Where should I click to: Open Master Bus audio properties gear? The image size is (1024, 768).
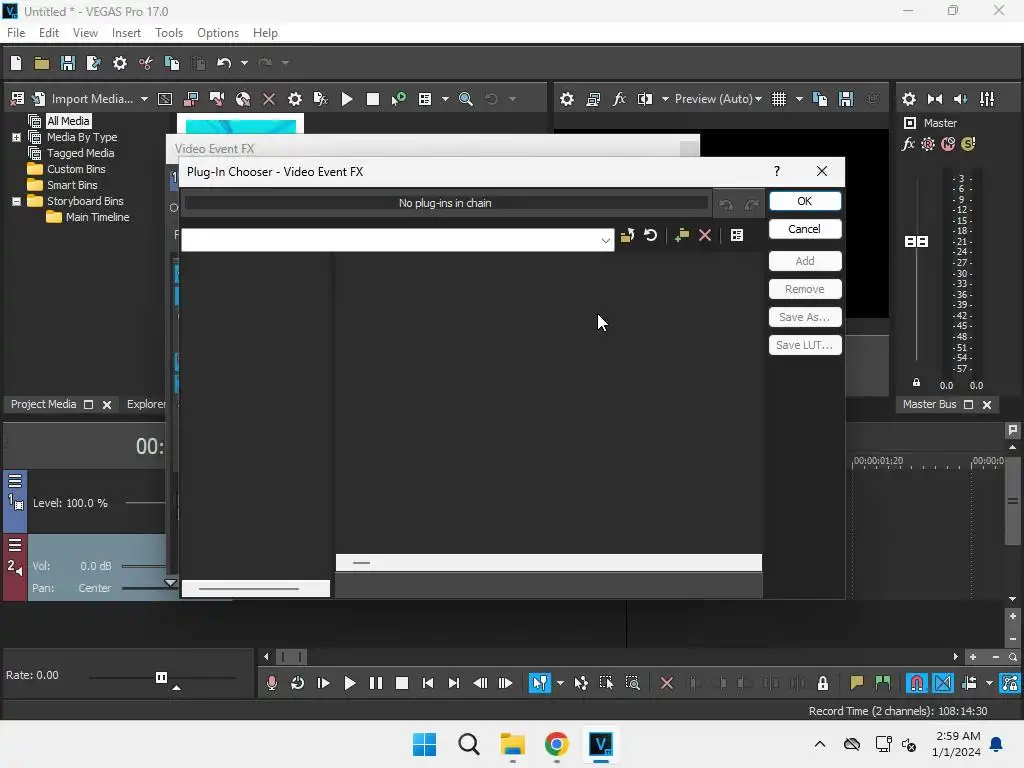coord(908,99)
